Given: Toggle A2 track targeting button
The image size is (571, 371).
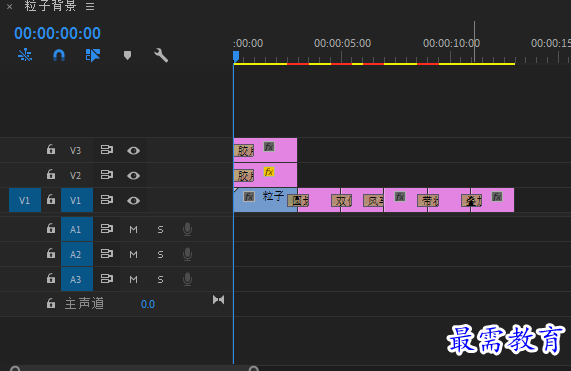Looking at the screenshot, I should click(77, 254).
